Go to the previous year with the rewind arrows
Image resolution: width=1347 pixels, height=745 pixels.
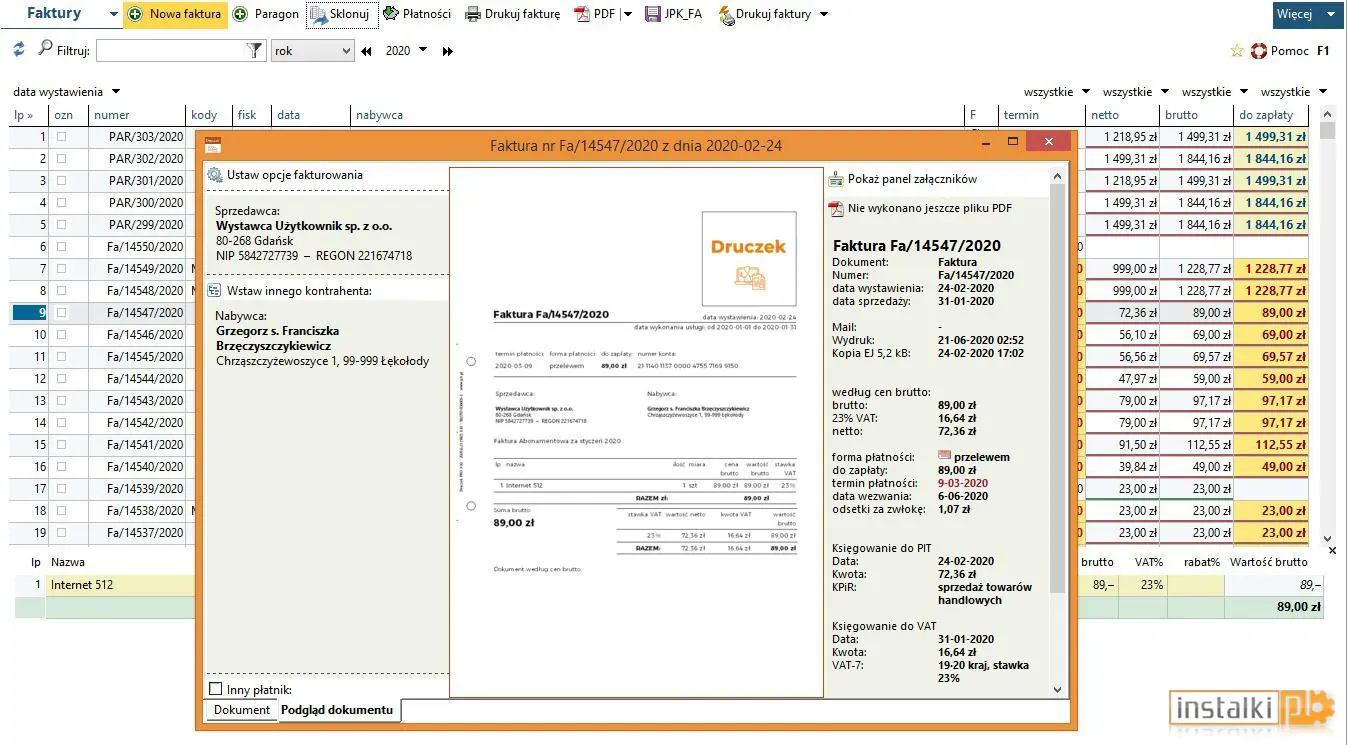(x=367, y=51)
